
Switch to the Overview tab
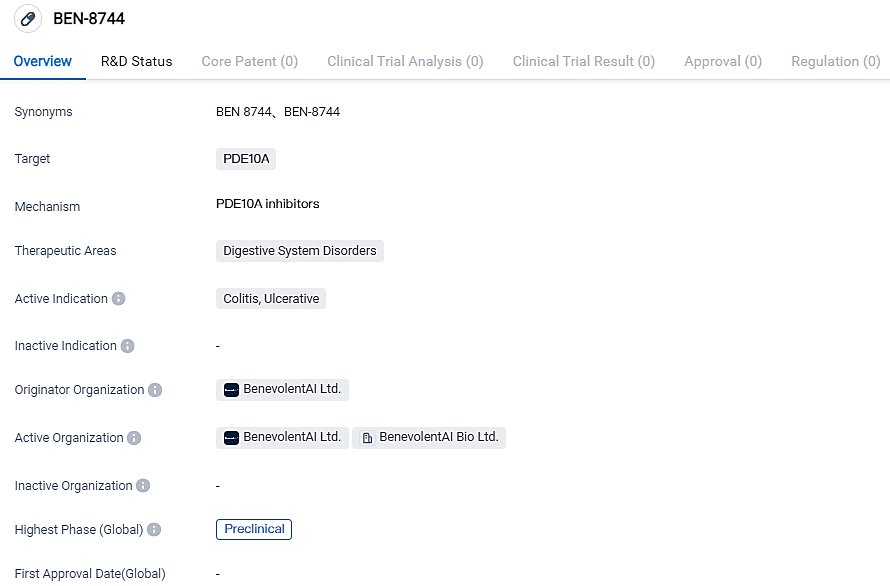[43, 61]
